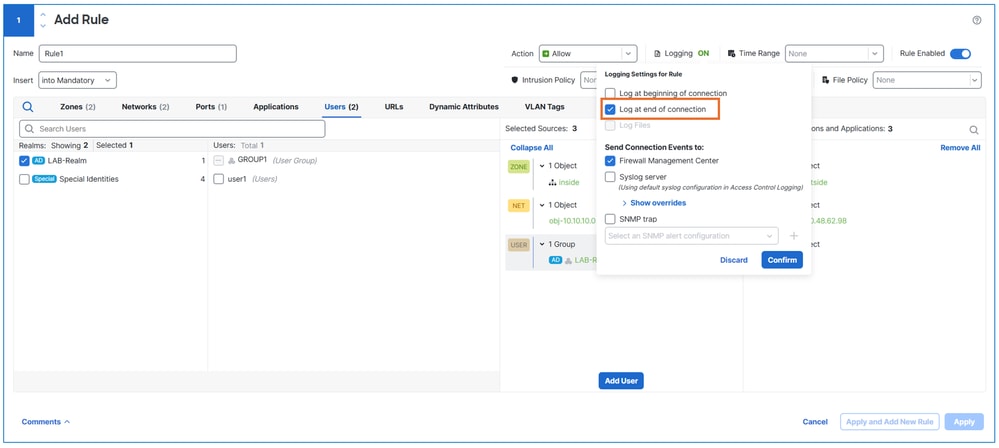Image resolution: width=999 pixels, height=448 pixels.
Task: Click the Name field containing Rule1
Action: pos(138,54)
